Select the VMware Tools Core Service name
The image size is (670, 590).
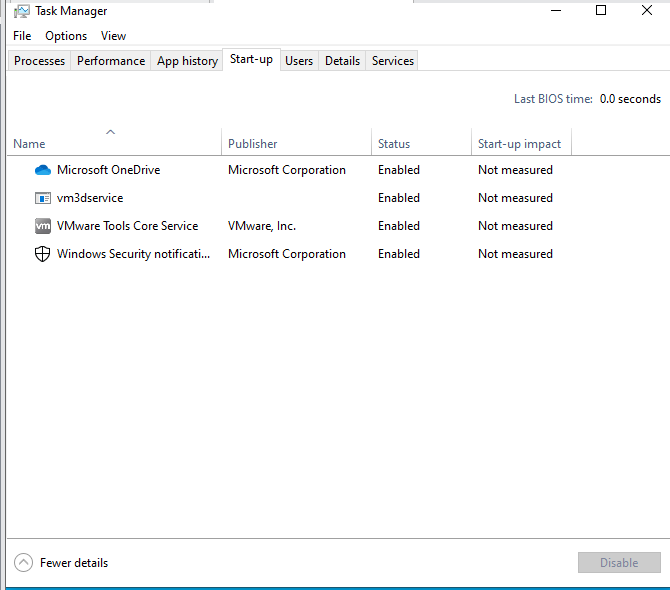[x=127, y=226]
